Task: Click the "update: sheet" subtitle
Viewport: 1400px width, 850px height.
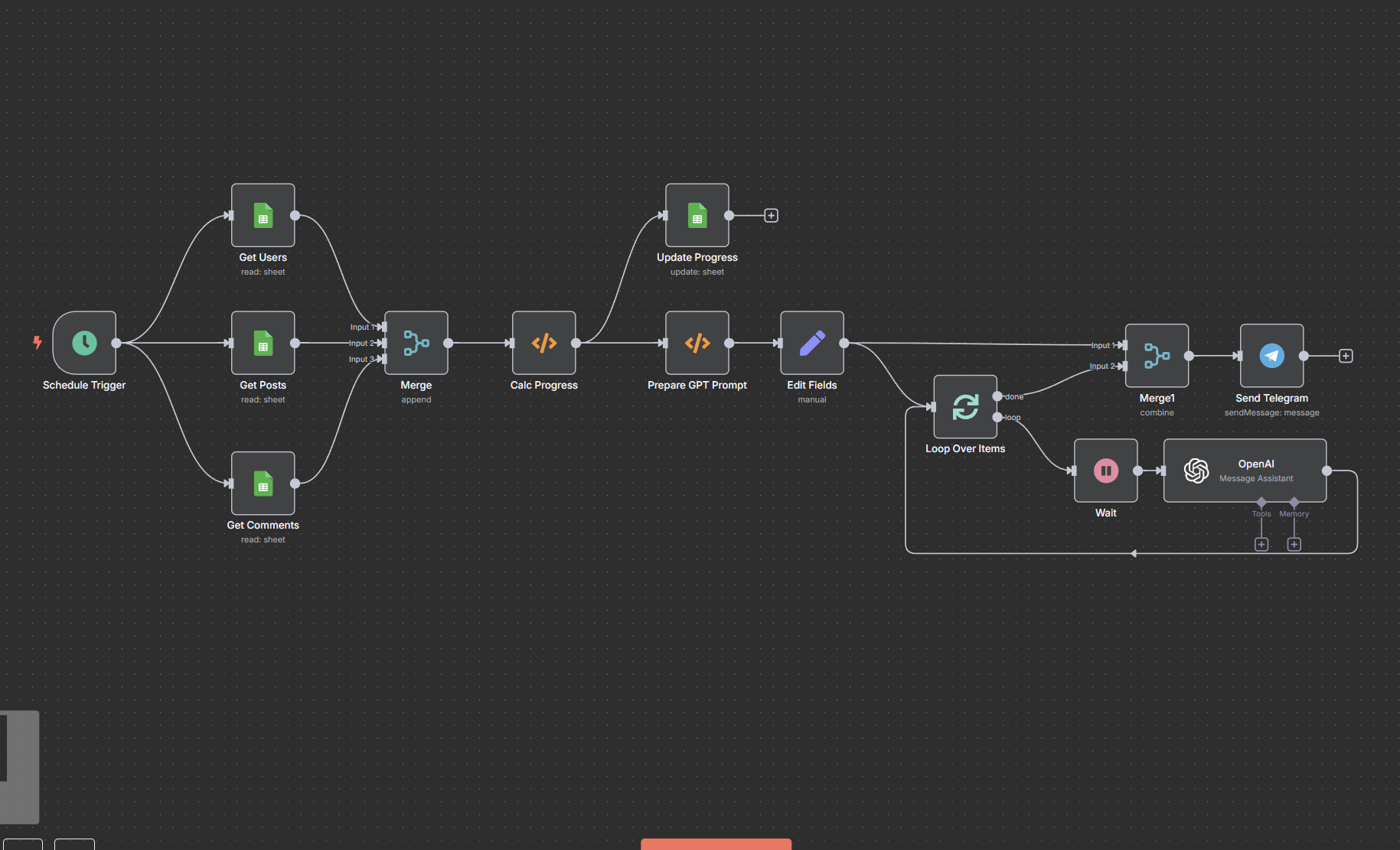Action: click(x=697, y=272)
